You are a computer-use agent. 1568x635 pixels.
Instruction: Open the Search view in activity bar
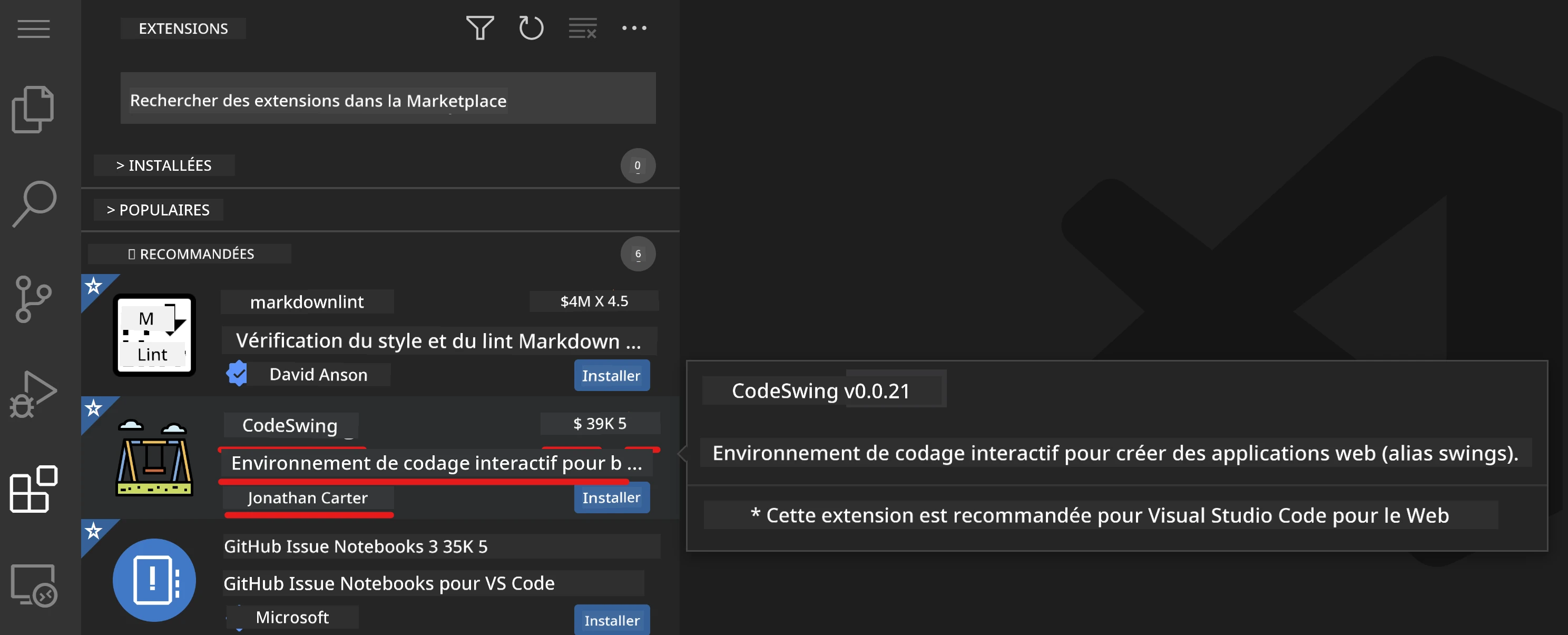pos(34,204)
